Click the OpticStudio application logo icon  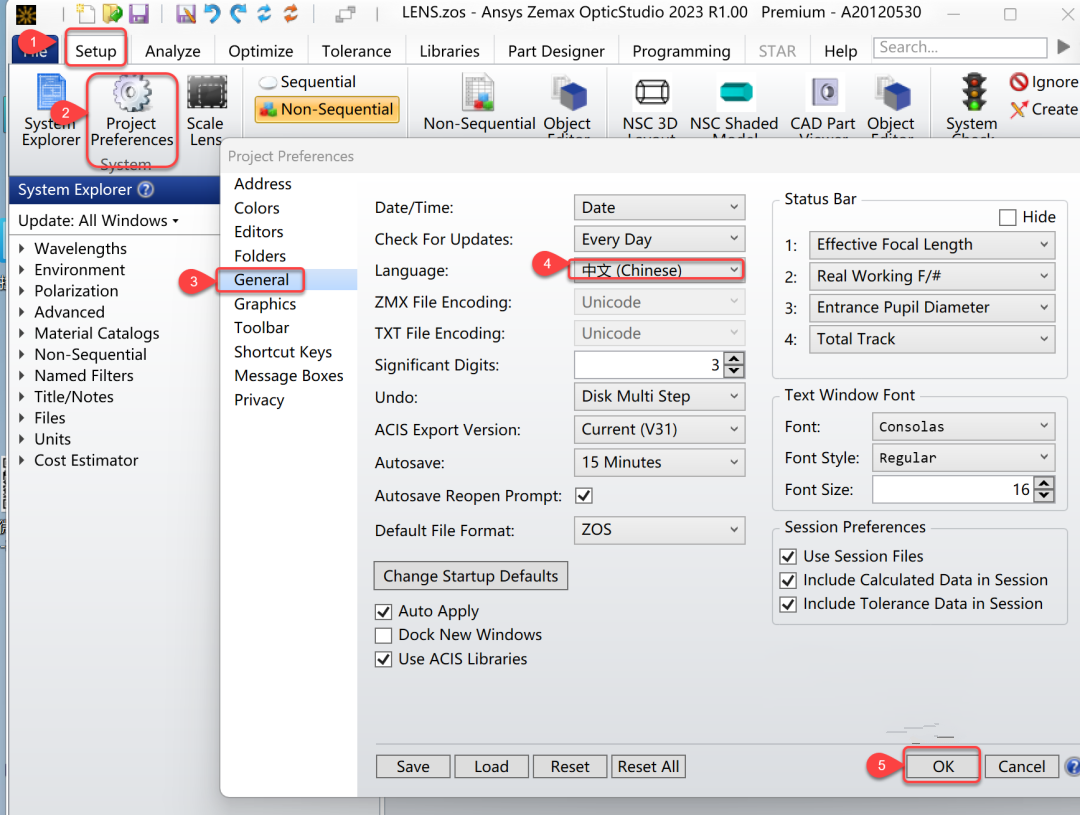click(26, 14)
